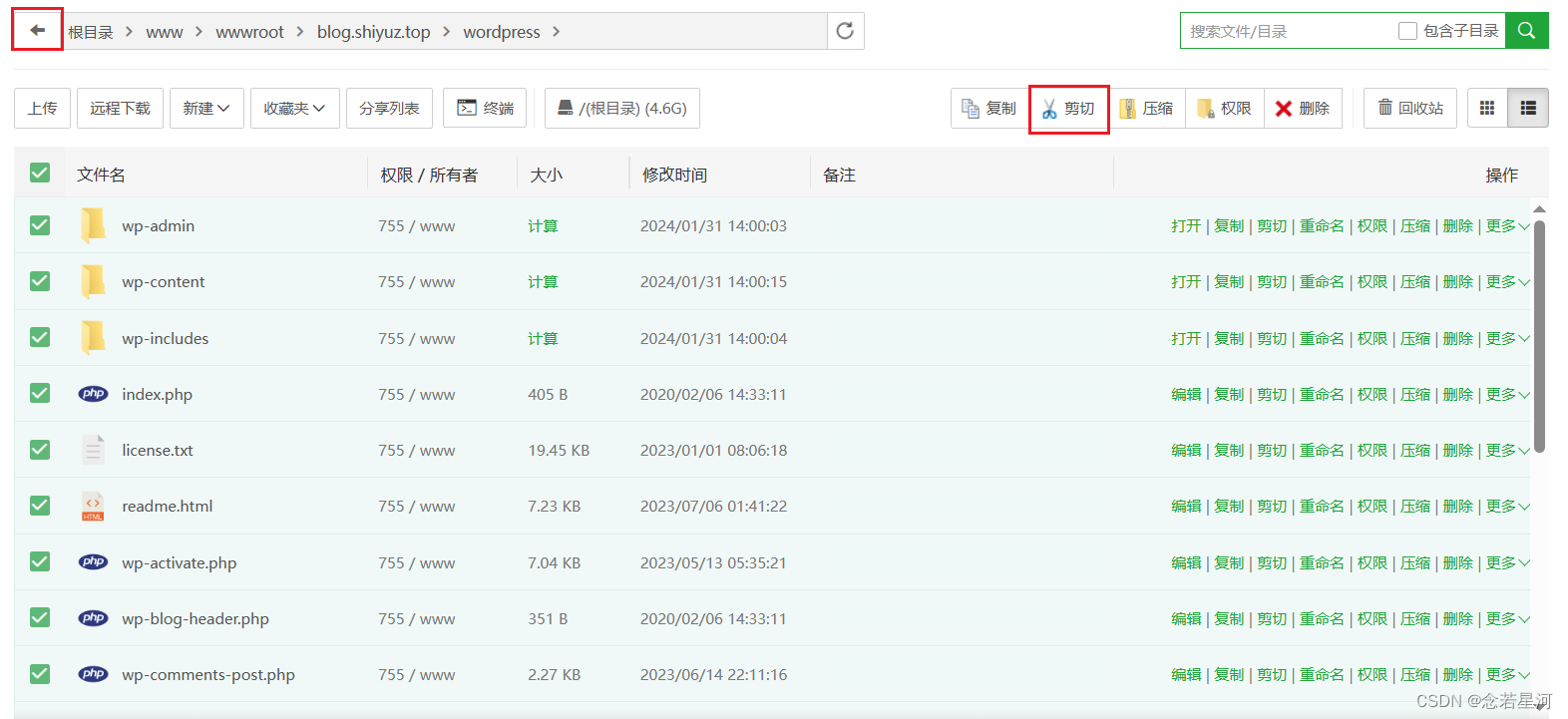The image size is (1568, 719).
Task: Navigate to www in the breadcrumb
Action: tap(165, 32)
